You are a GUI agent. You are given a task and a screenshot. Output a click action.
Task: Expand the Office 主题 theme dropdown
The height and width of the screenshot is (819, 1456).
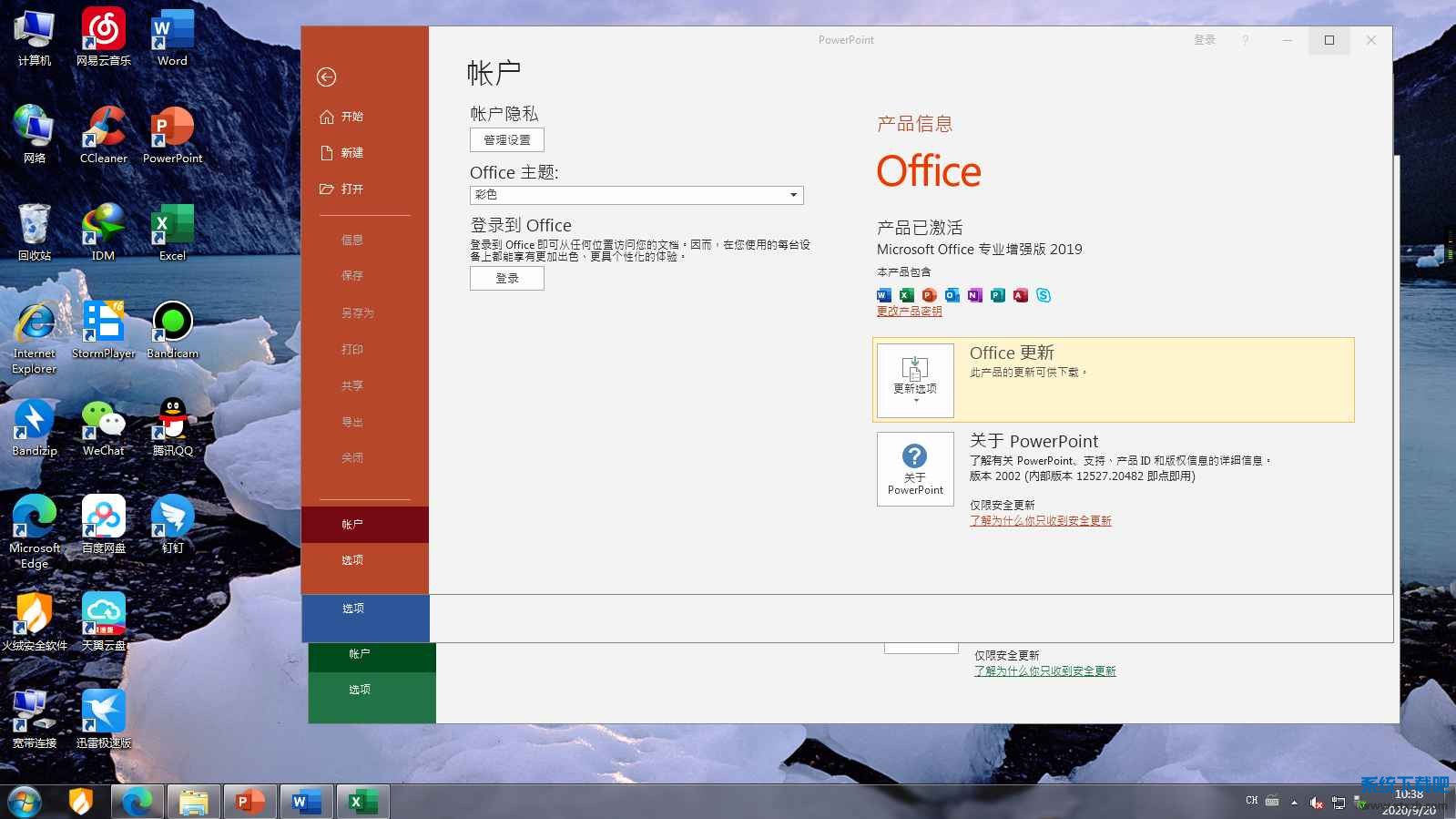pos(793,195)
